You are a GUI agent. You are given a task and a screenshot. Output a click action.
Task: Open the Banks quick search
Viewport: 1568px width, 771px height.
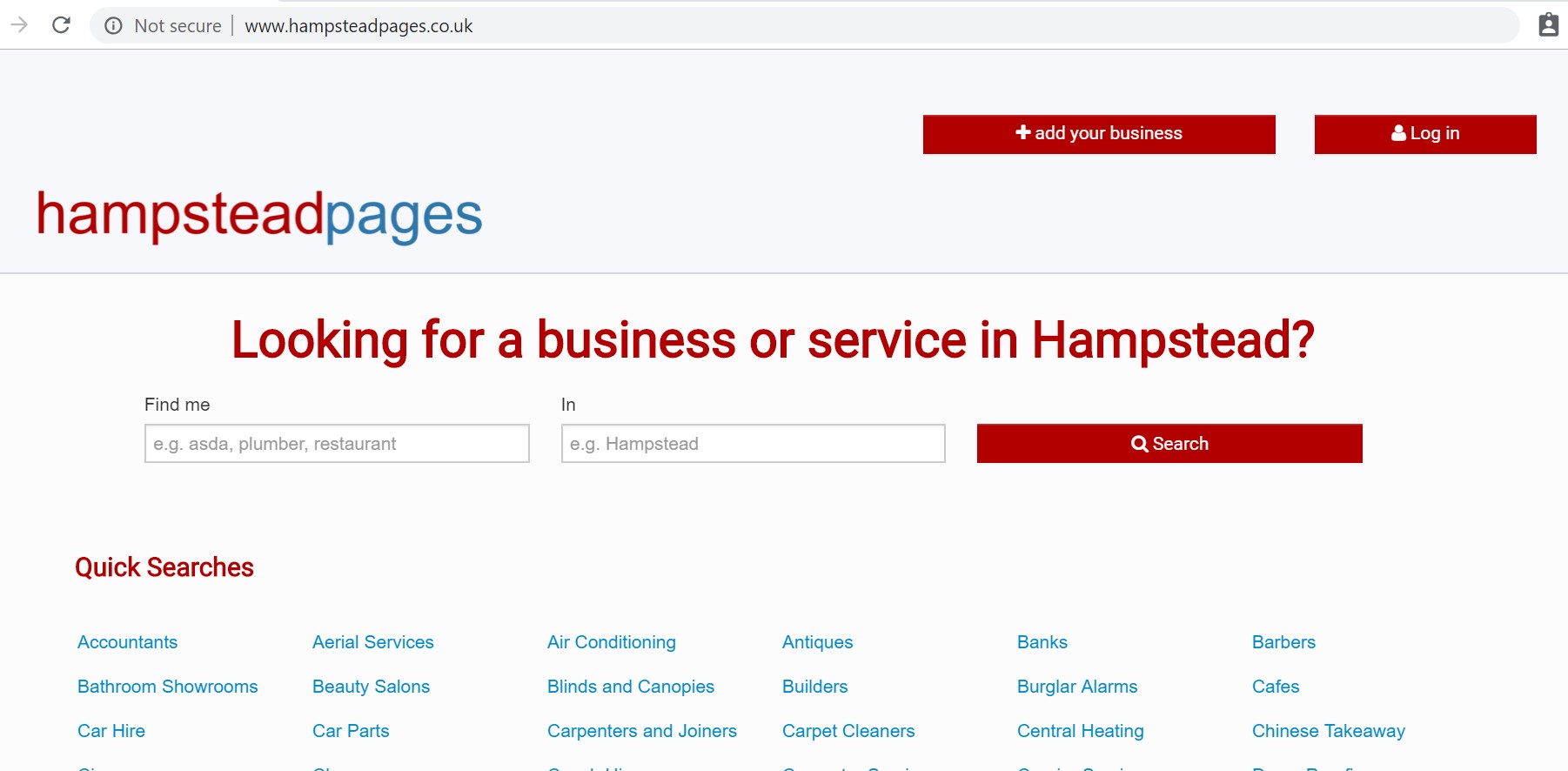pyautogui.click(x=1042, y=642)
